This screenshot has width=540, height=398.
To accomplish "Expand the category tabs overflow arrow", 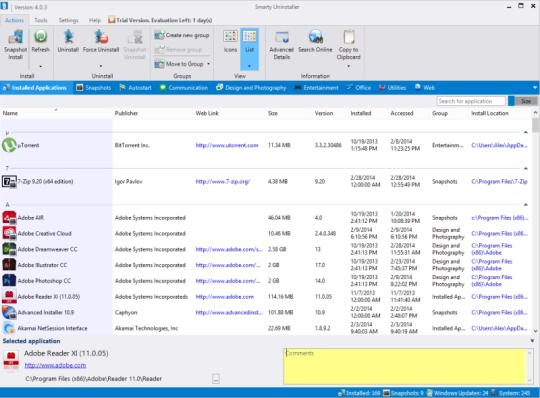I will 535,87.
